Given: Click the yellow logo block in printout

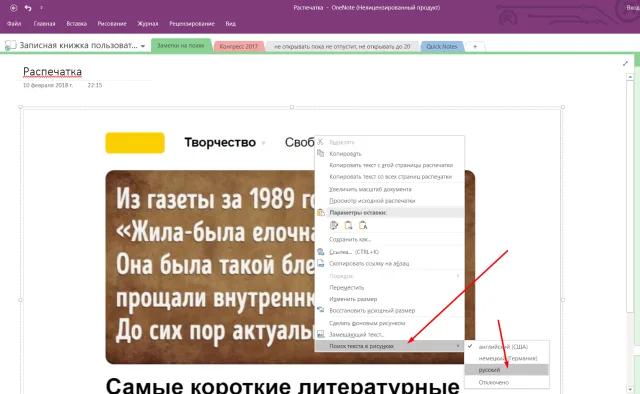Looking at the screenshot, I should 135,143.
